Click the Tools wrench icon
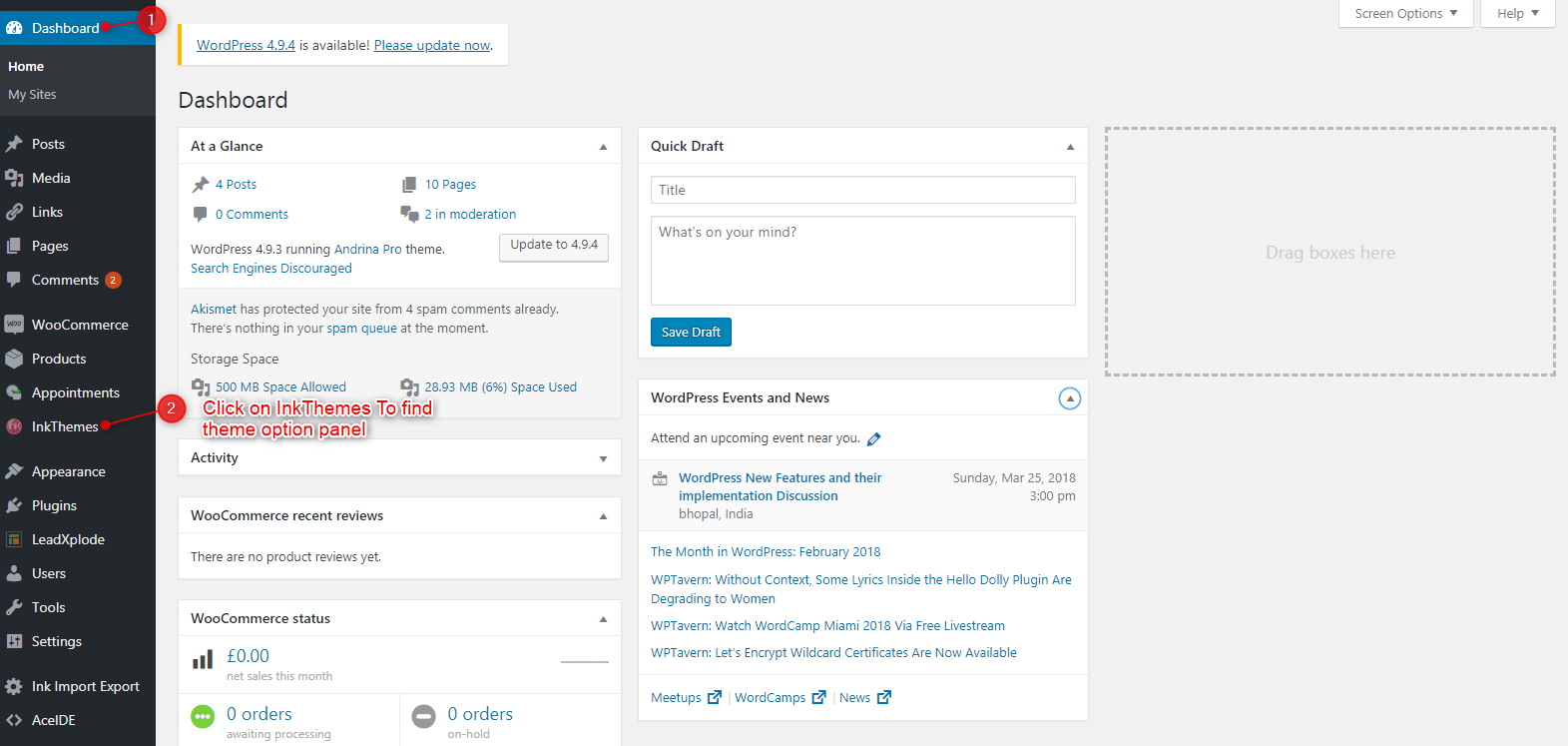Viewport: 1568px width, 746px height. point(14,607)
